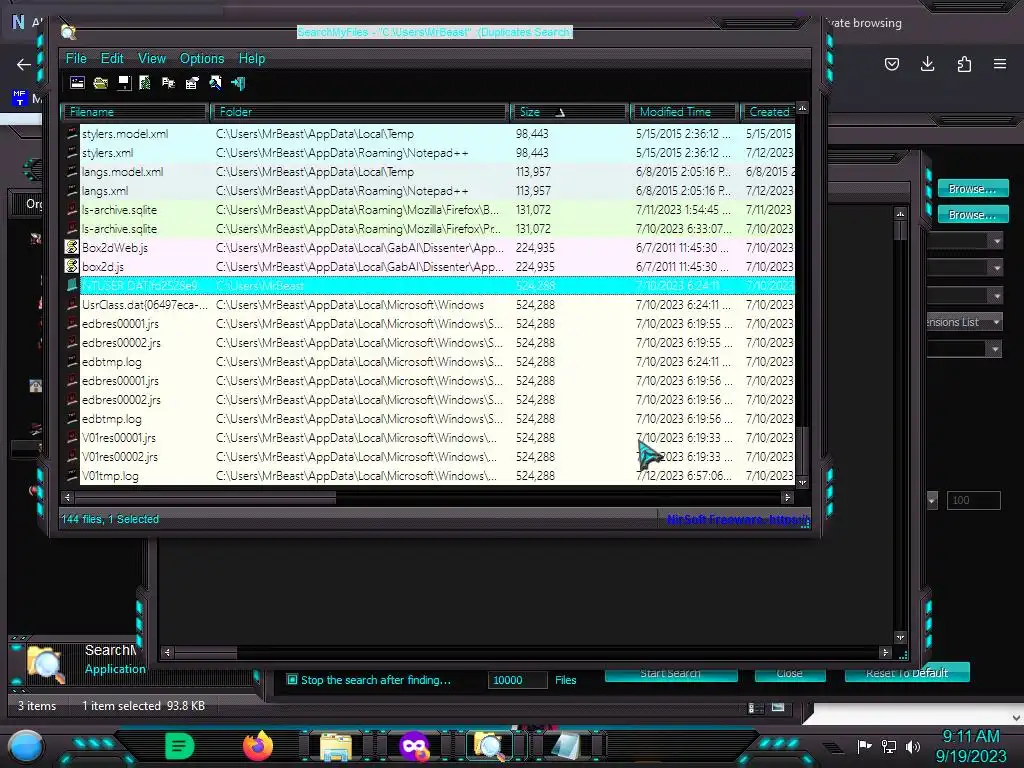Click Firefox back arrow button
Screen dimensions: 1024x768
point(24,64)
